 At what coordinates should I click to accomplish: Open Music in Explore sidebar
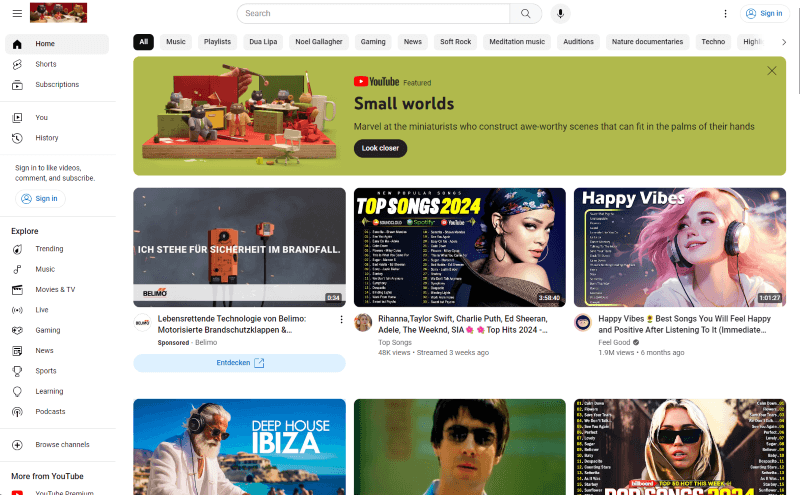57,269
